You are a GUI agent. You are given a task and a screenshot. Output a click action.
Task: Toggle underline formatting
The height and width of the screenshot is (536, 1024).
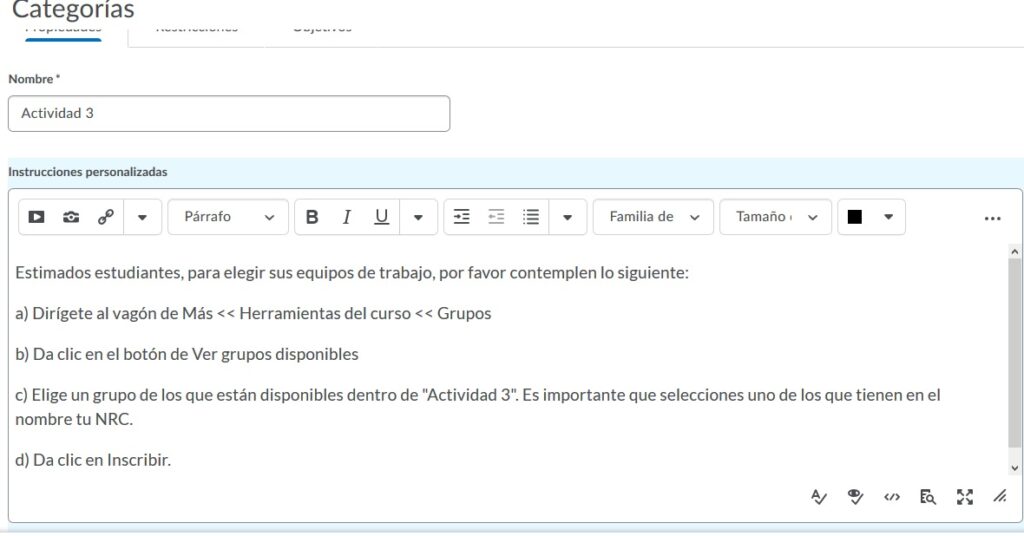[x=381, y=217]
